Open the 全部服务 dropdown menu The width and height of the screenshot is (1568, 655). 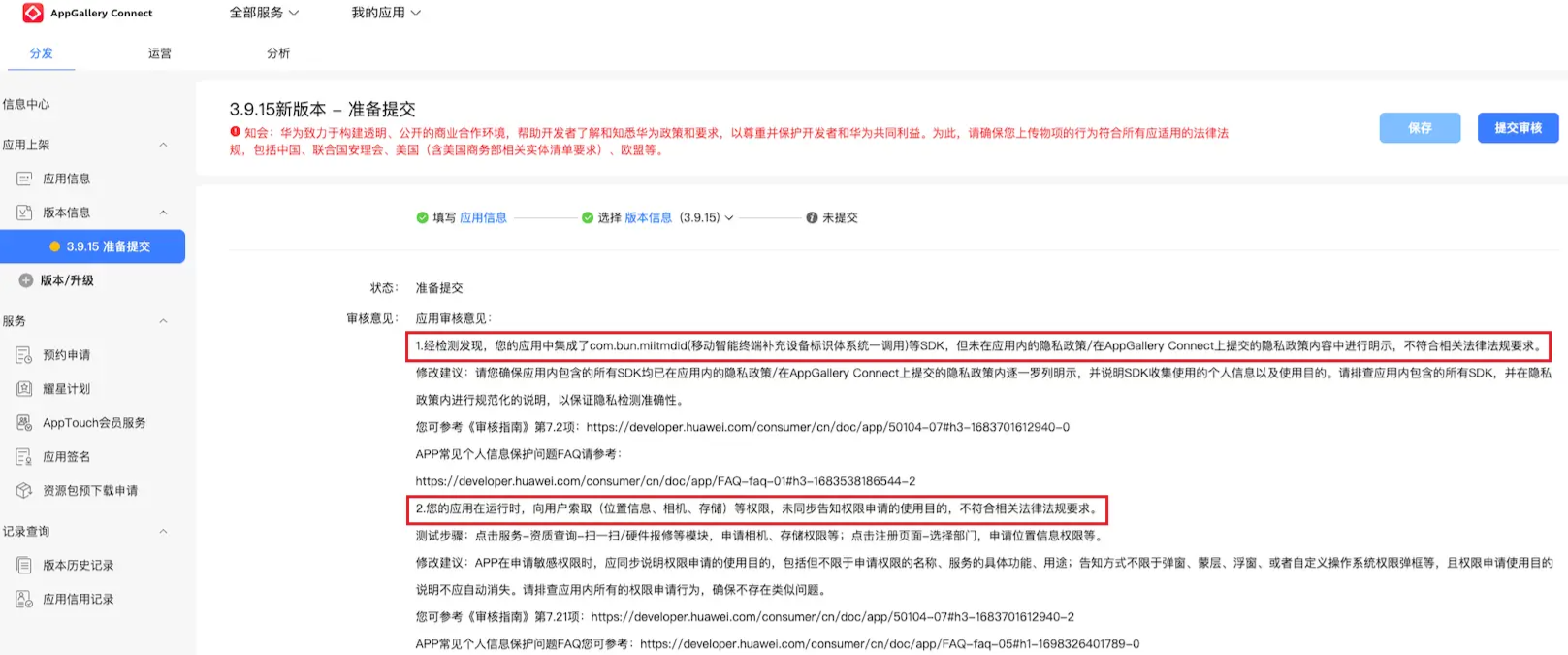click(264, 13)
